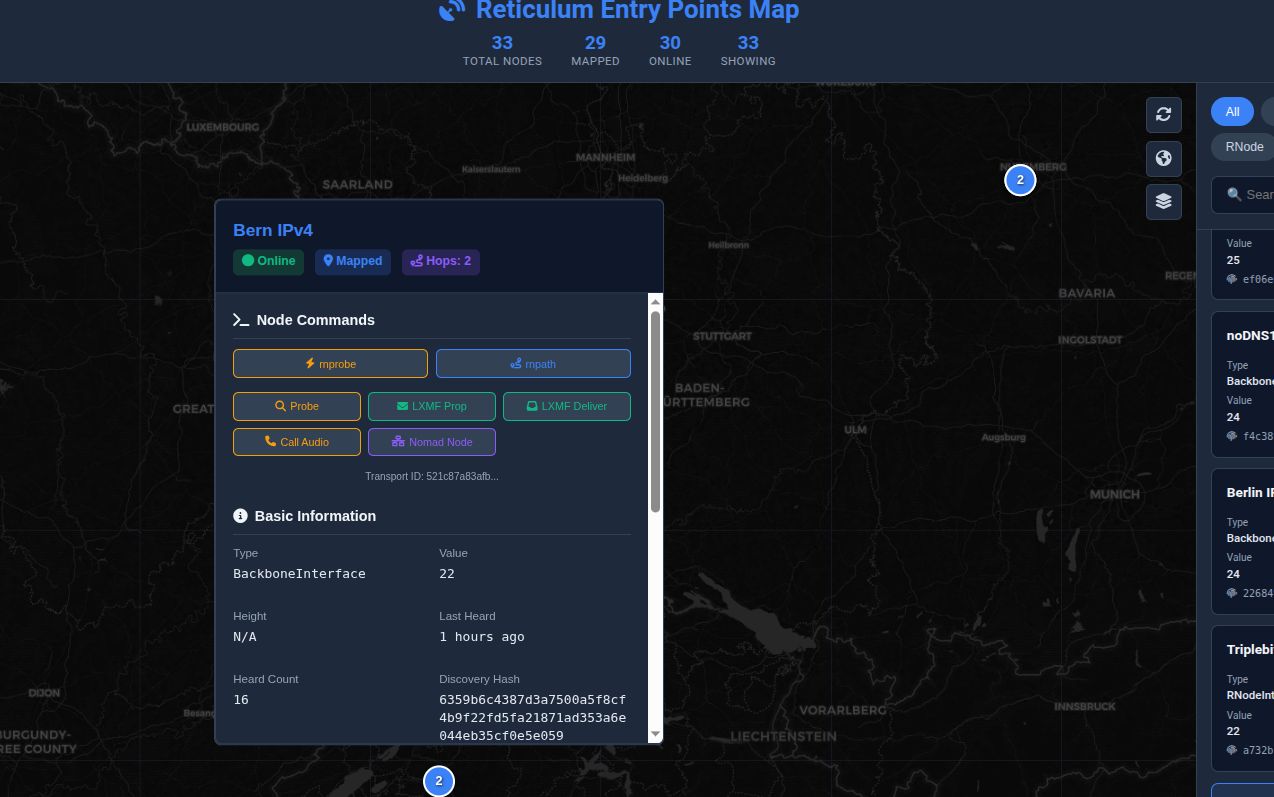Click the popup scrollbar down arrow
The image size is (1274, 797).
(x=656, y=734)
